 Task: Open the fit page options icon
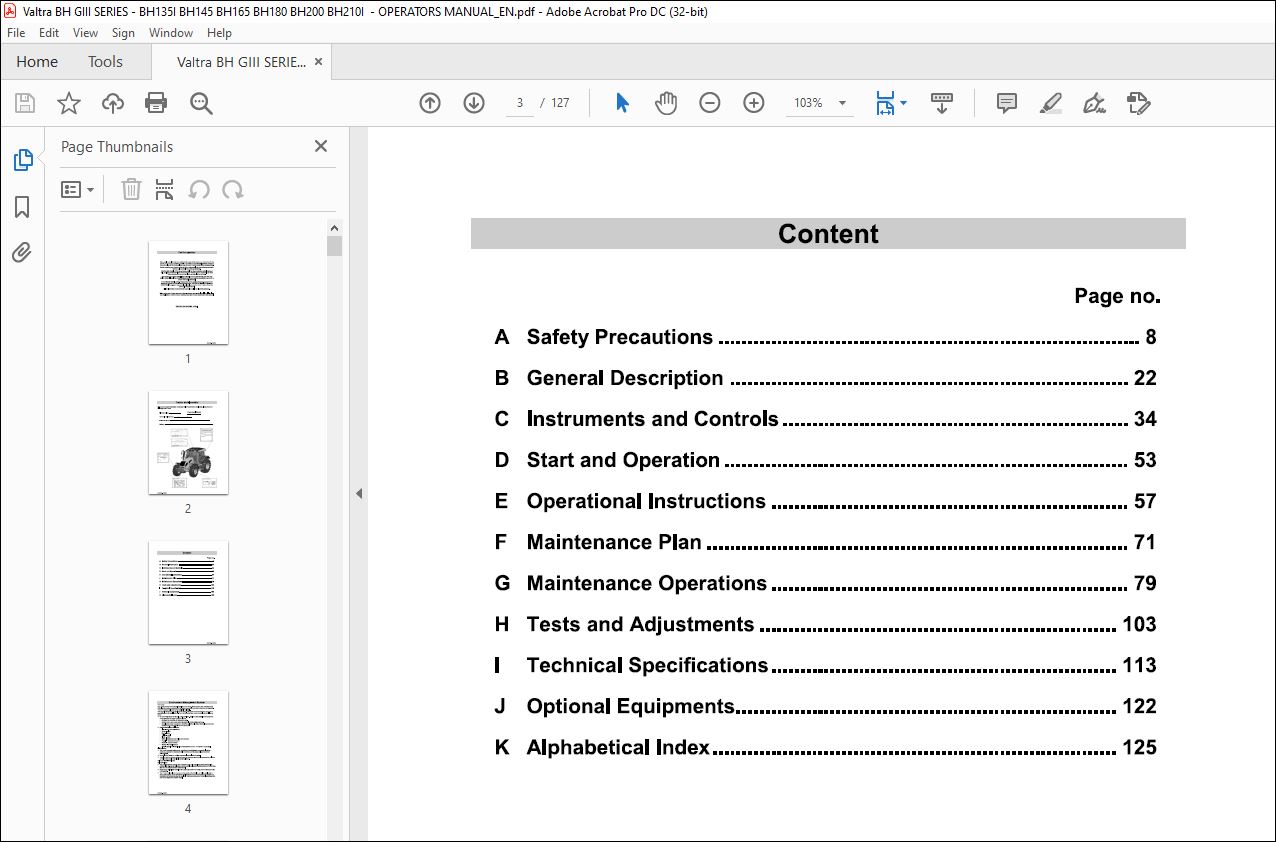pyautogui.click(x=890, y=103)
